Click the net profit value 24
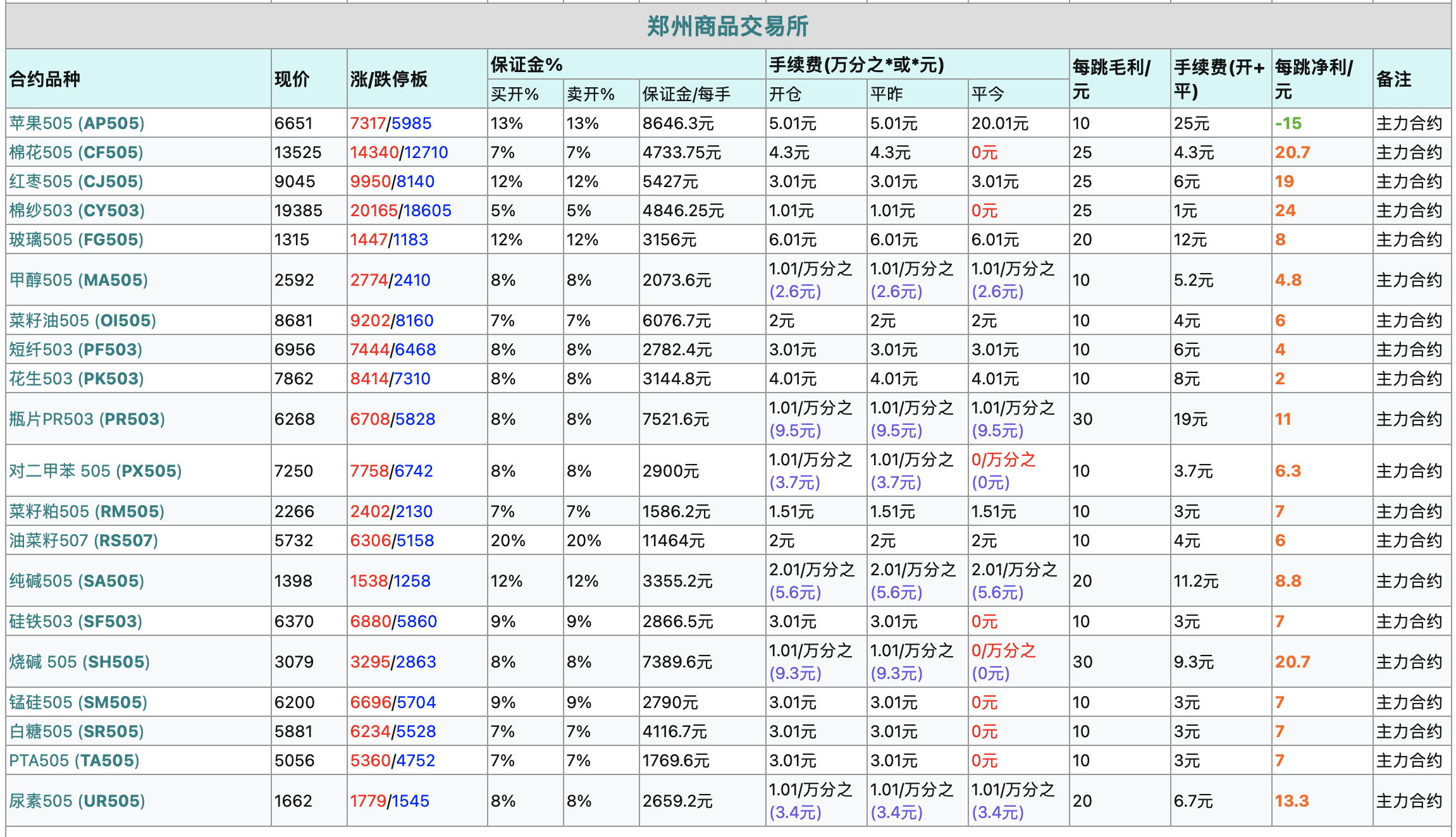Image resolution: width=1456 pixels, height=837 pixels. (1285, 211)
